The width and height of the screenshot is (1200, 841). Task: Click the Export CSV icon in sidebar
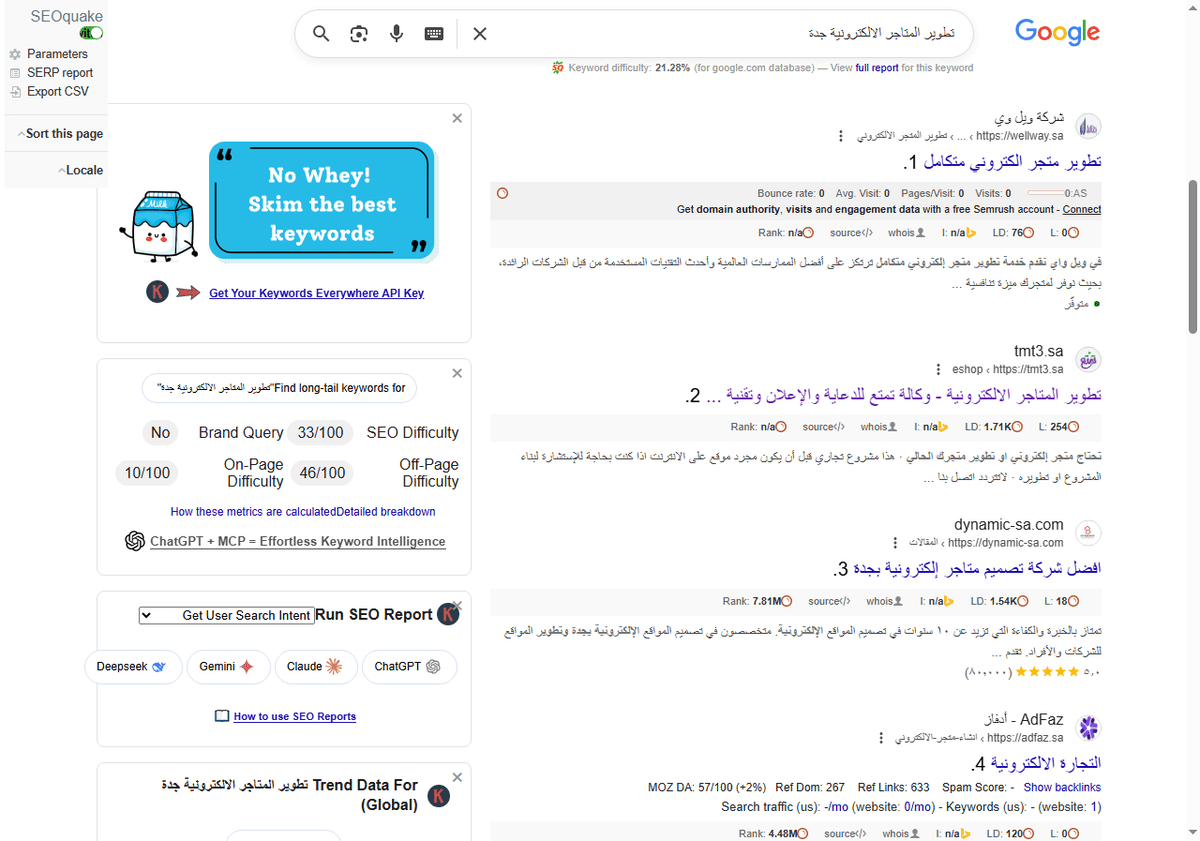[16, 91]
